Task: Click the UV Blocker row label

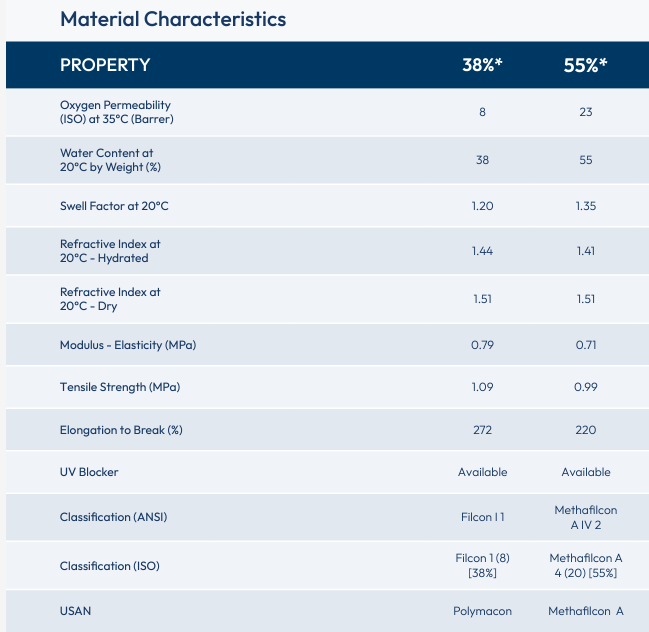Action: point(89,472)
